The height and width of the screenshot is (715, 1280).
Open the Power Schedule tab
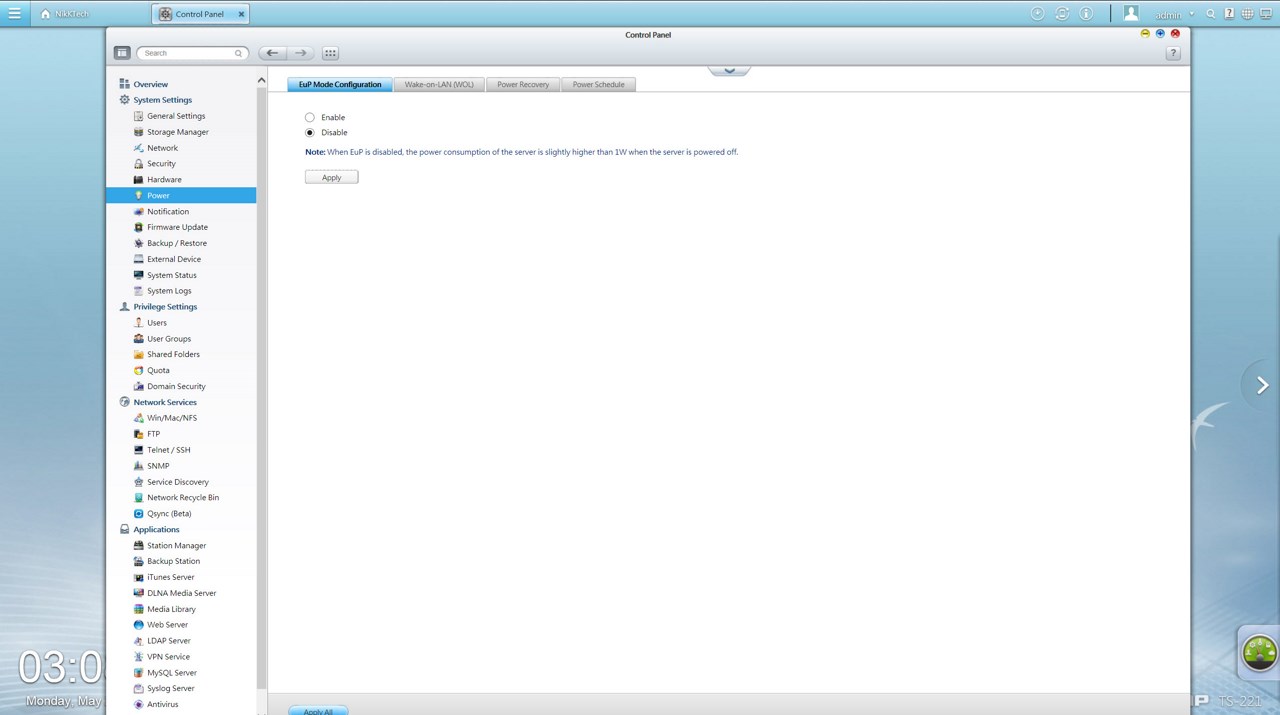(598, 85)
